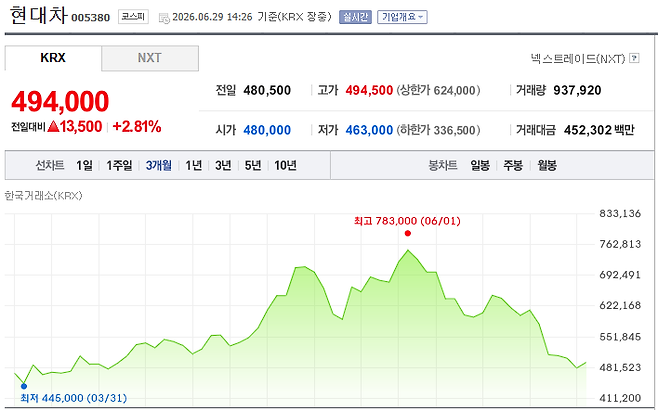Open the Nextrade (NXT) help question-mark icon

[x=634, y=58]
